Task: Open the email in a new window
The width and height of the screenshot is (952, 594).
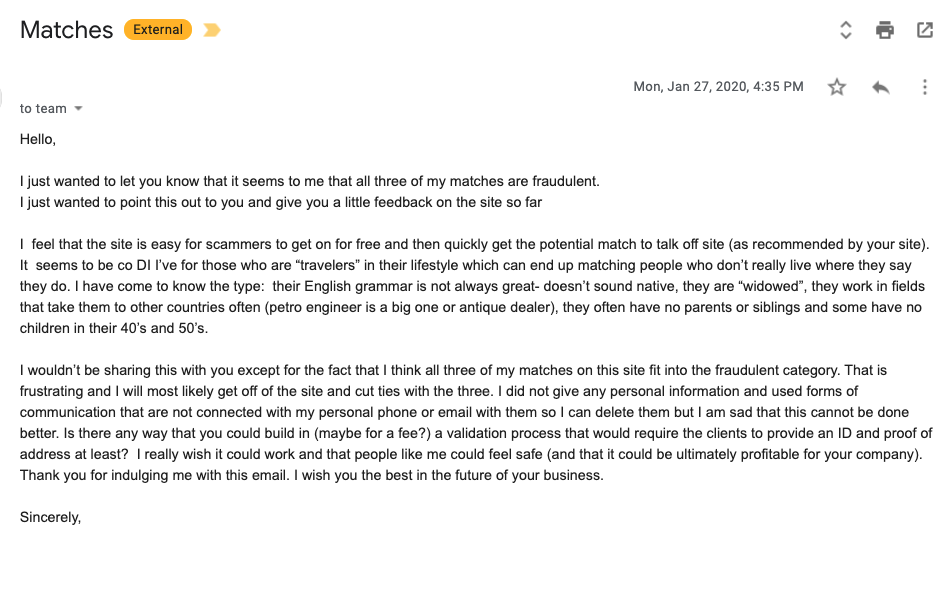Action: click(x=925, y=30)
